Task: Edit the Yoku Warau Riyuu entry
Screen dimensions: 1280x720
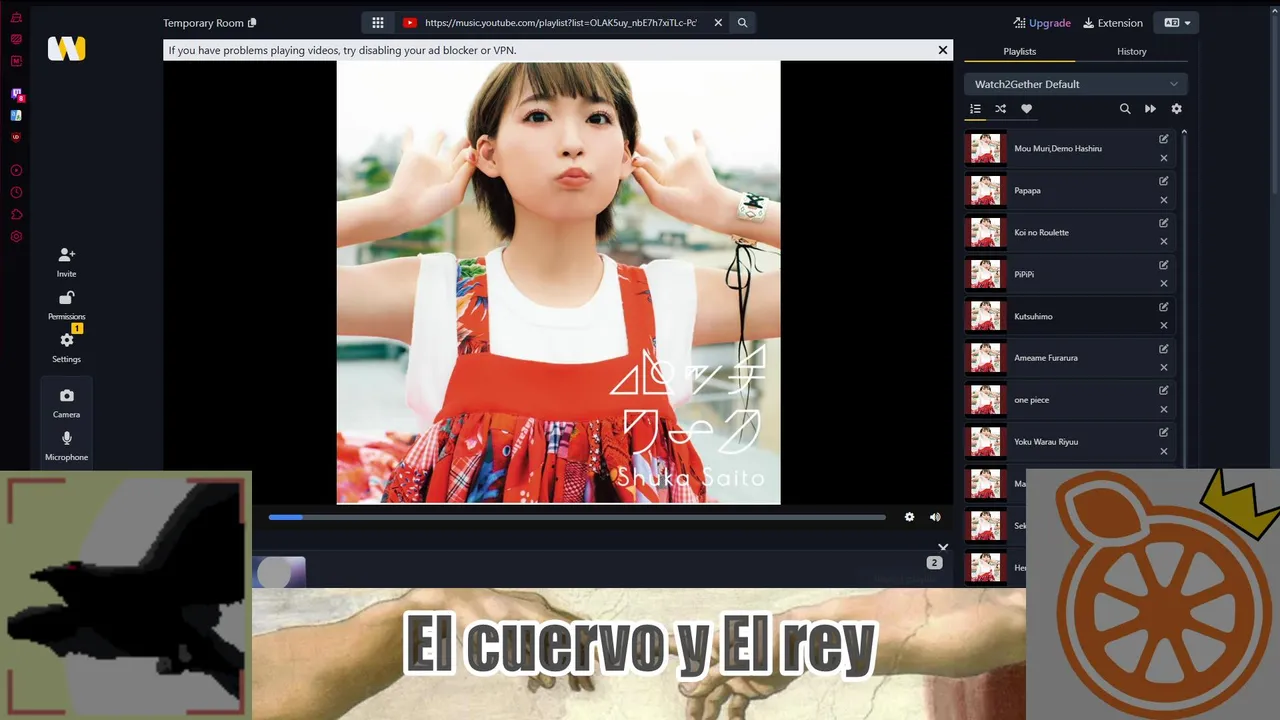Action: (x=1163, y=432)
